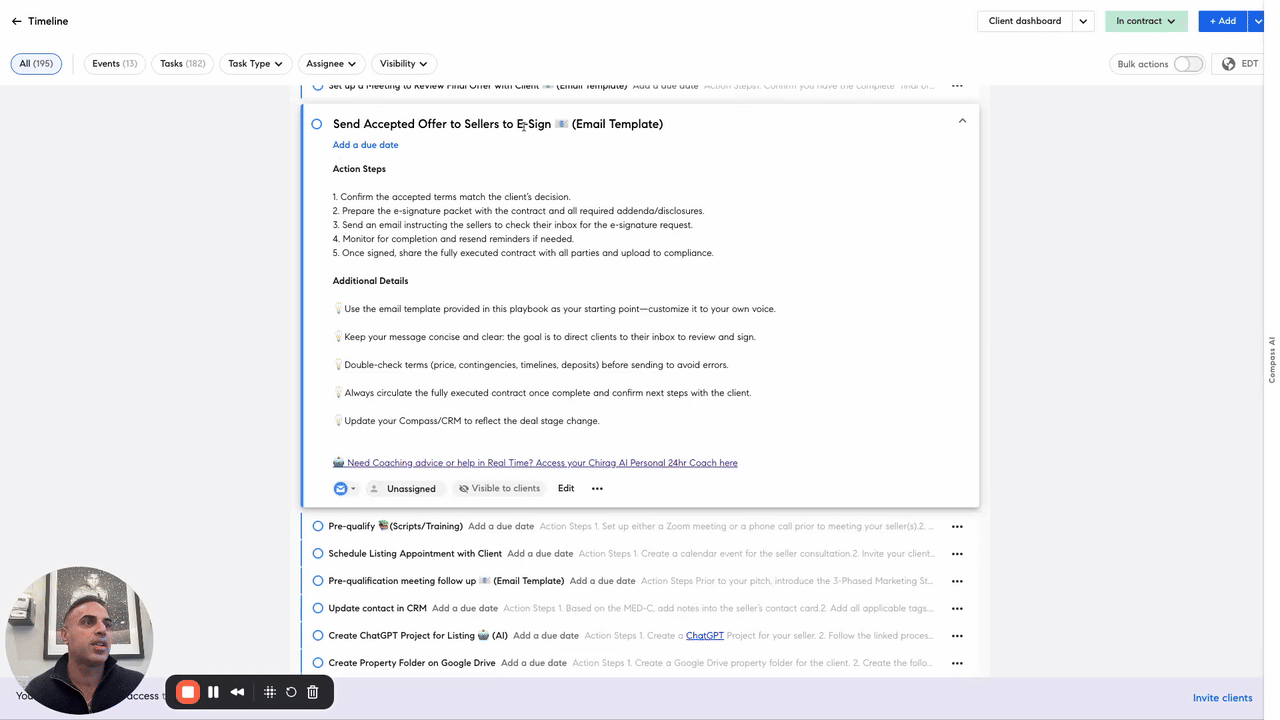Check off the Update contact in CRM task

click(x=317, y=608)
